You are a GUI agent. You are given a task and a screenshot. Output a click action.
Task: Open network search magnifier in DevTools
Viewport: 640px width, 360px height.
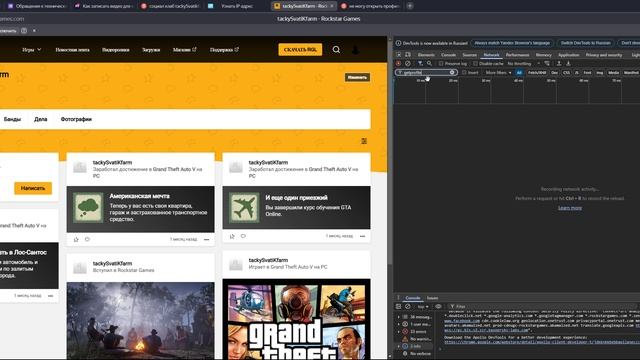coord(429,64)
